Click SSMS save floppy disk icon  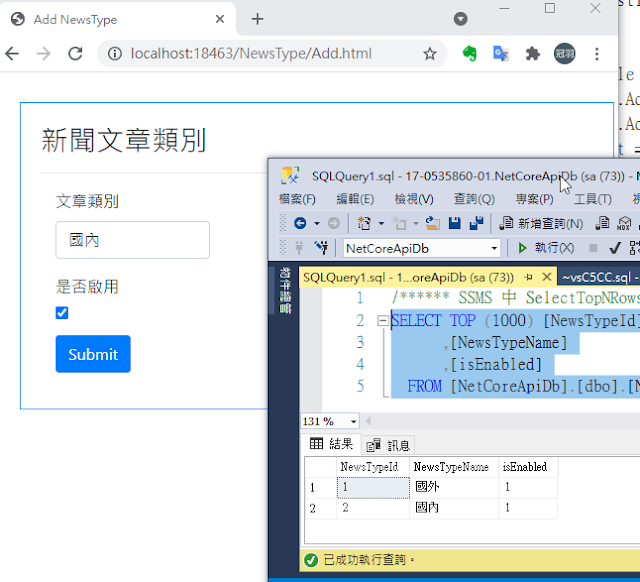tap(454, 223)
